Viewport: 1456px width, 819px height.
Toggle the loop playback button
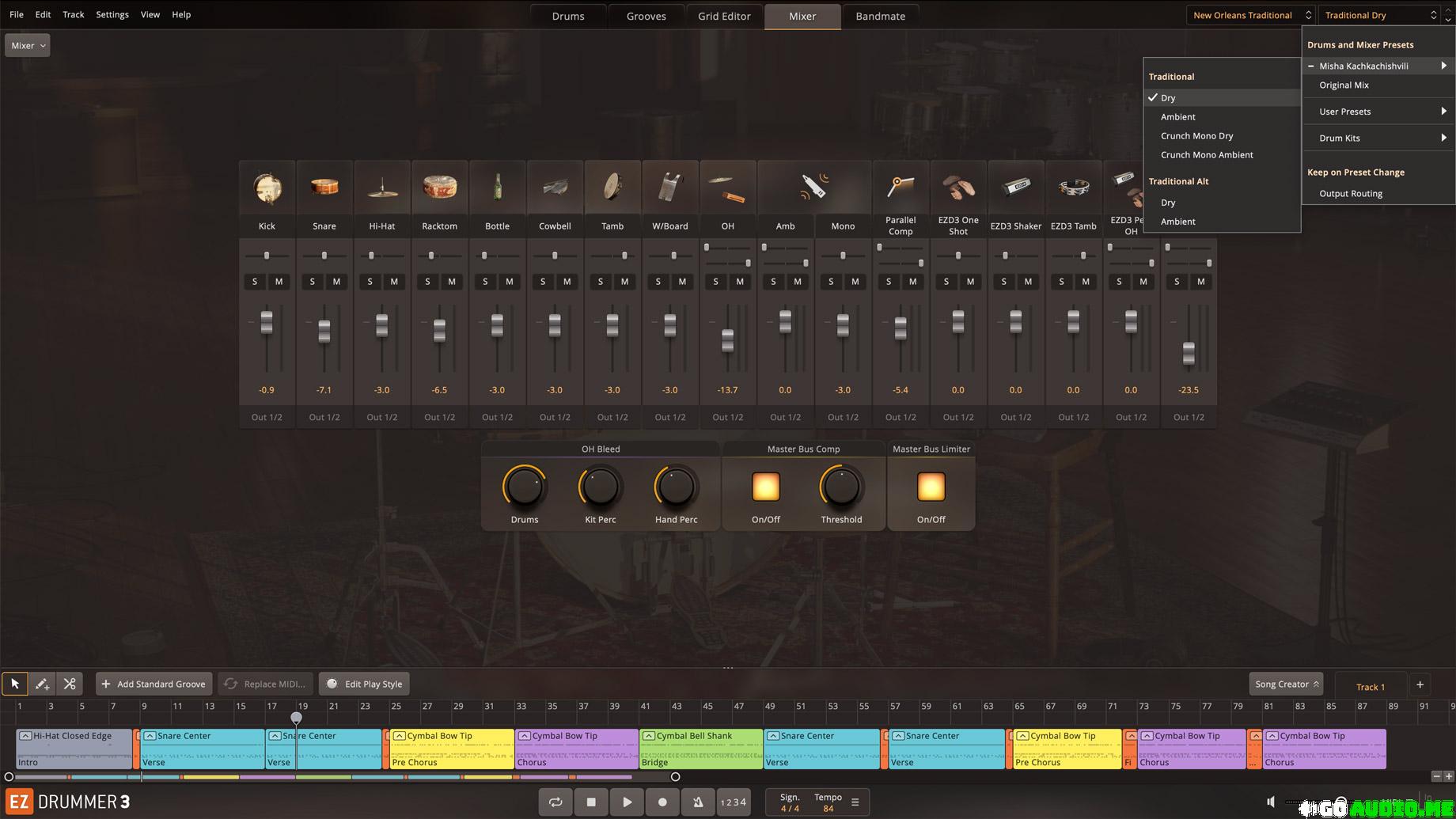click(555, 802)
